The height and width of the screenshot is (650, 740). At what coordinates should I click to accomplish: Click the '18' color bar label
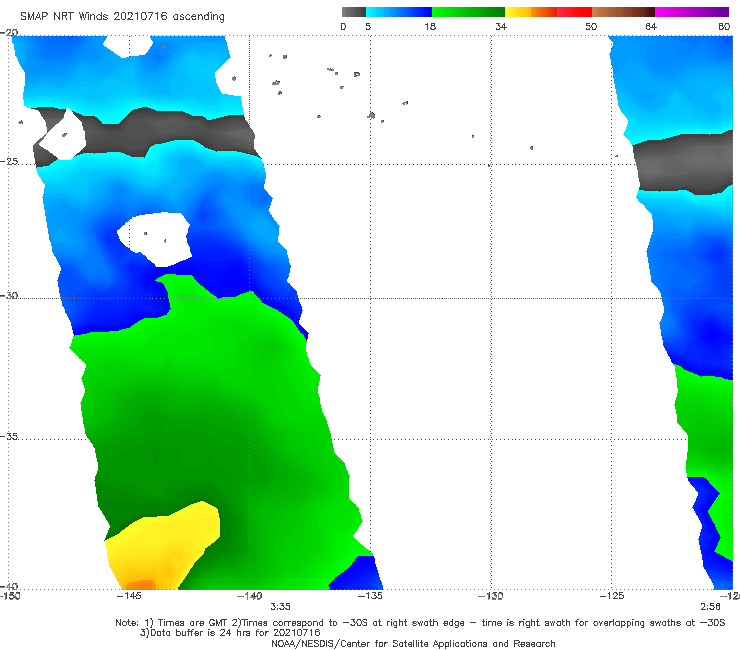tap(430, 26)
